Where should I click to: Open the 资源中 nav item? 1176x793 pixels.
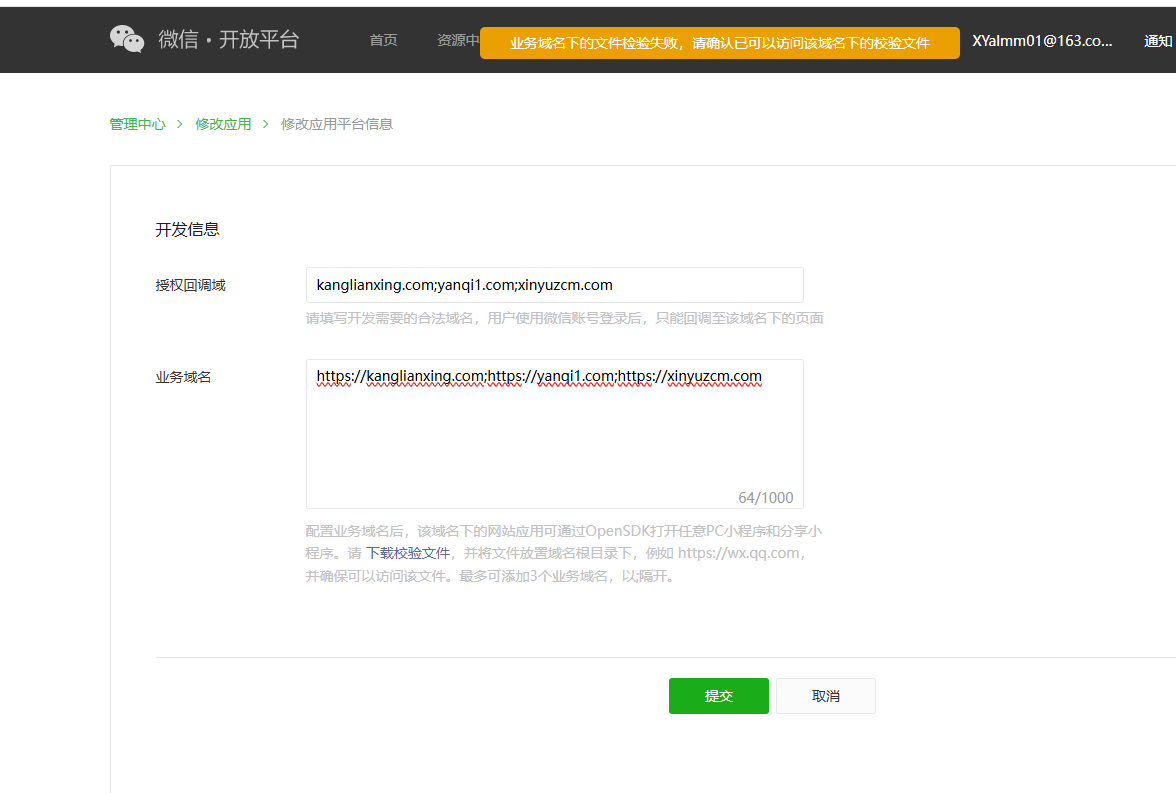click(x=458, y=41)
